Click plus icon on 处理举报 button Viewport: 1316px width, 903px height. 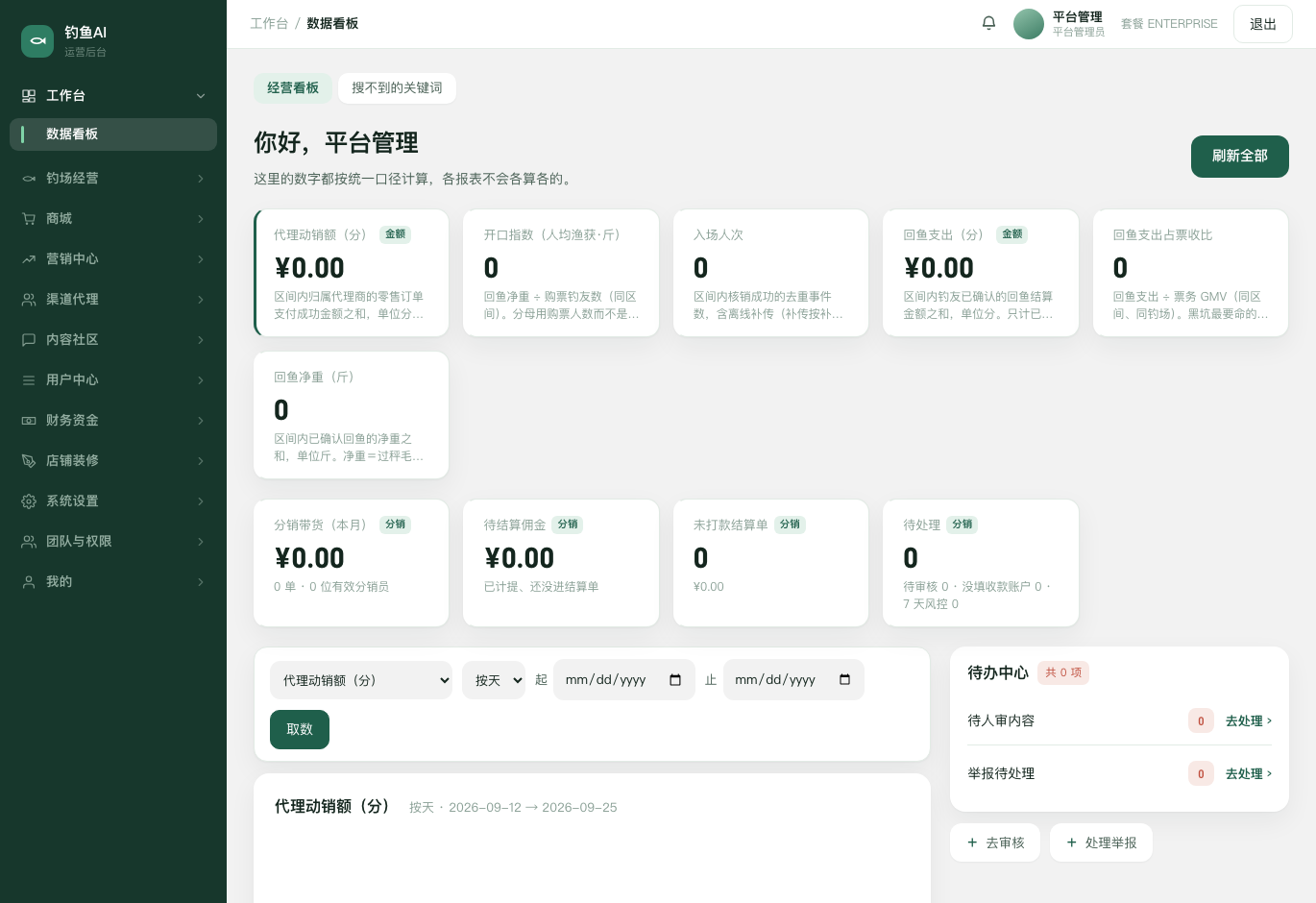click(1072, 842)
